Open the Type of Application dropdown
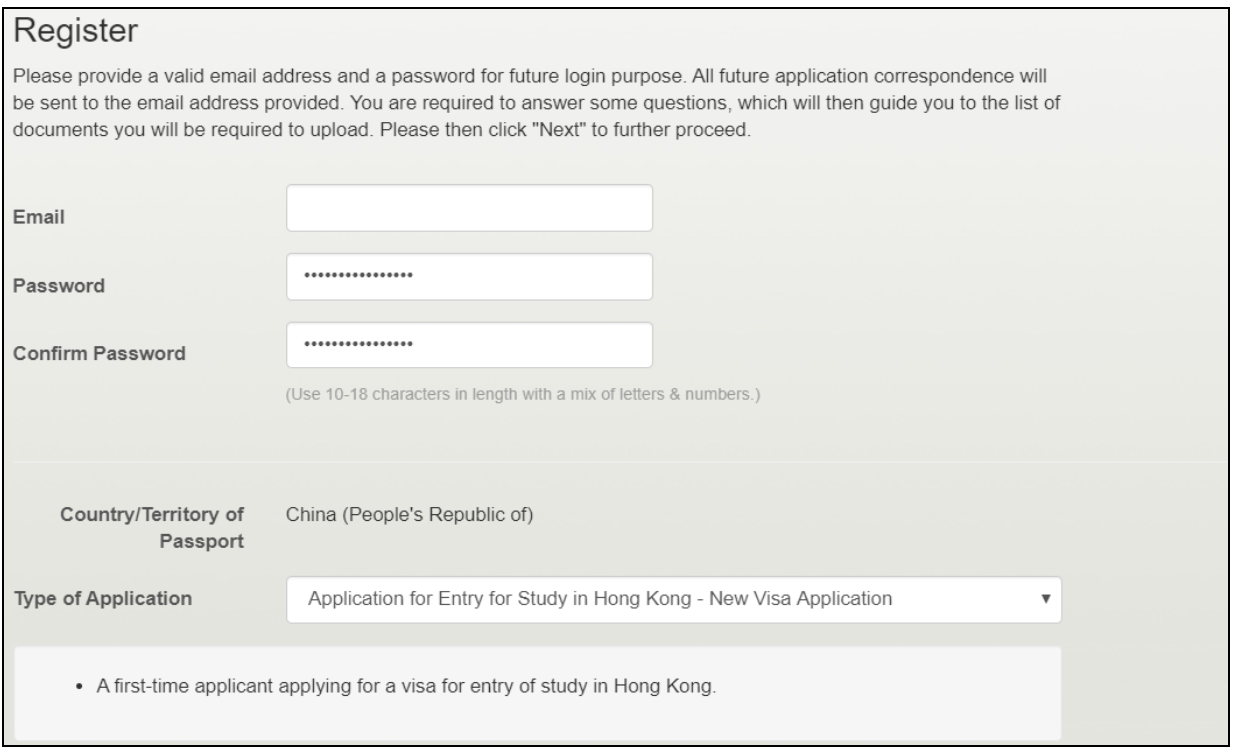This screenshot has width=1238, height=752. (673, 599)
